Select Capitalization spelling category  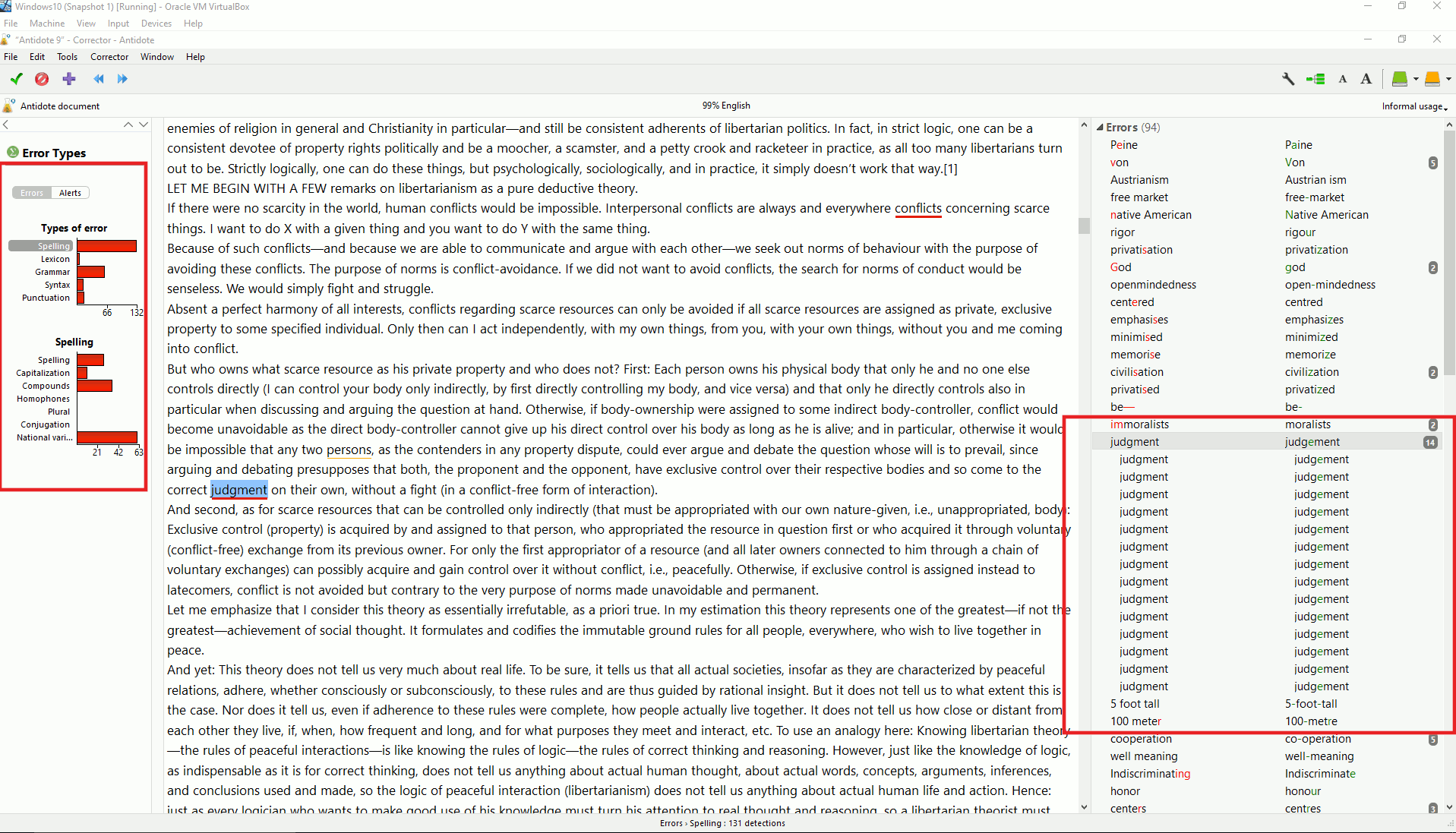(43, 373)
